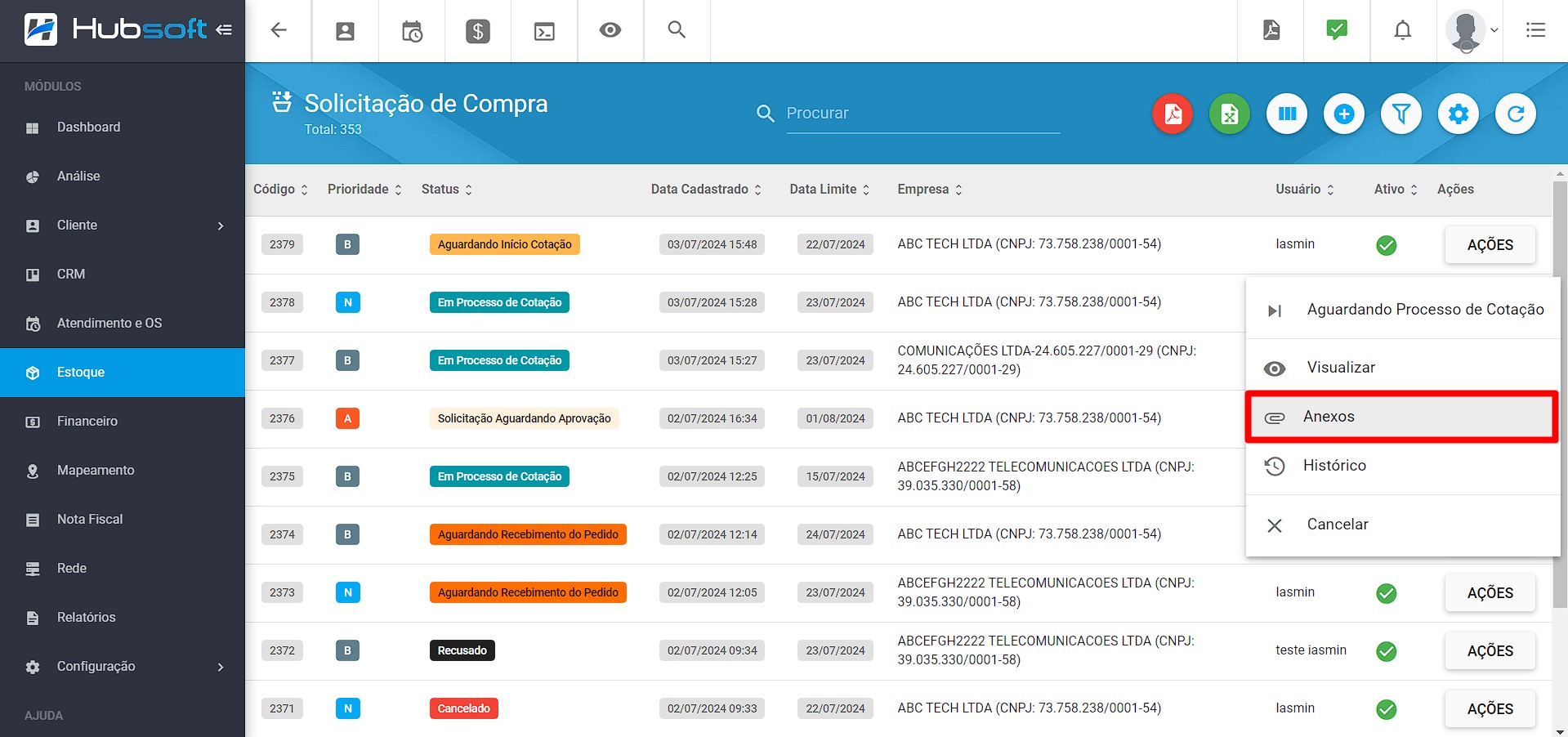1568x737 pixels.
Task: Sort by Data Limite column
Action: click(829, 190)
